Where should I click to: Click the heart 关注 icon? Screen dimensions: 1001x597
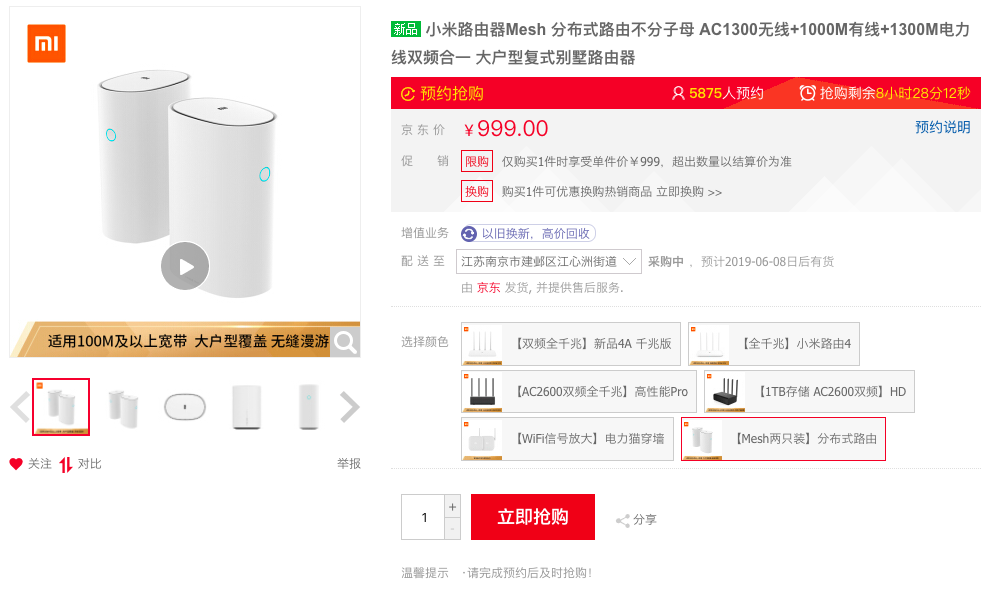point(16,464)
